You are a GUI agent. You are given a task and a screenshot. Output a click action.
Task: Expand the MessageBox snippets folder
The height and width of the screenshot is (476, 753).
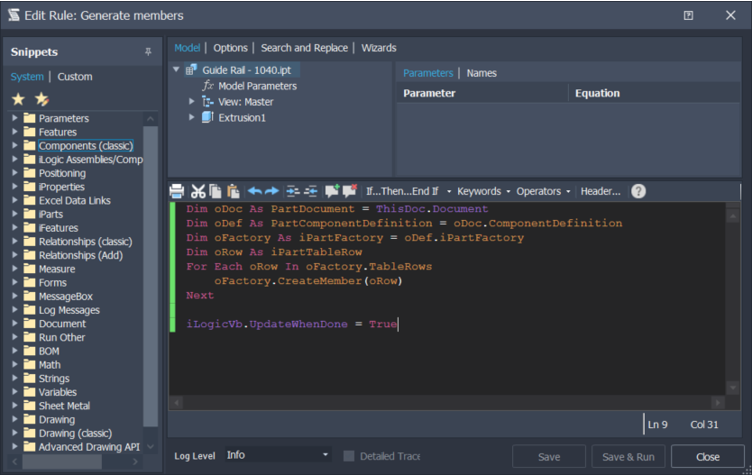[x=14, y=296]
